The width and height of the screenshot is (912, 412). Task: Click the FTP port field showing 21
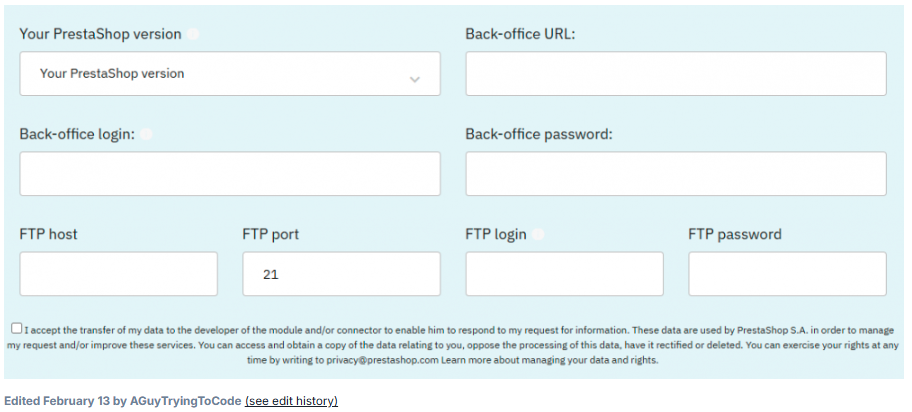[341, 274]
